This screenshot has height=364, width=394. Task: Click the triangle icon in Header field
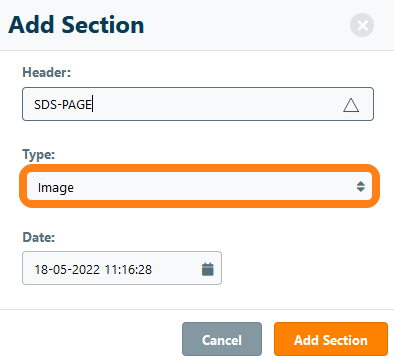coord(351,105)
